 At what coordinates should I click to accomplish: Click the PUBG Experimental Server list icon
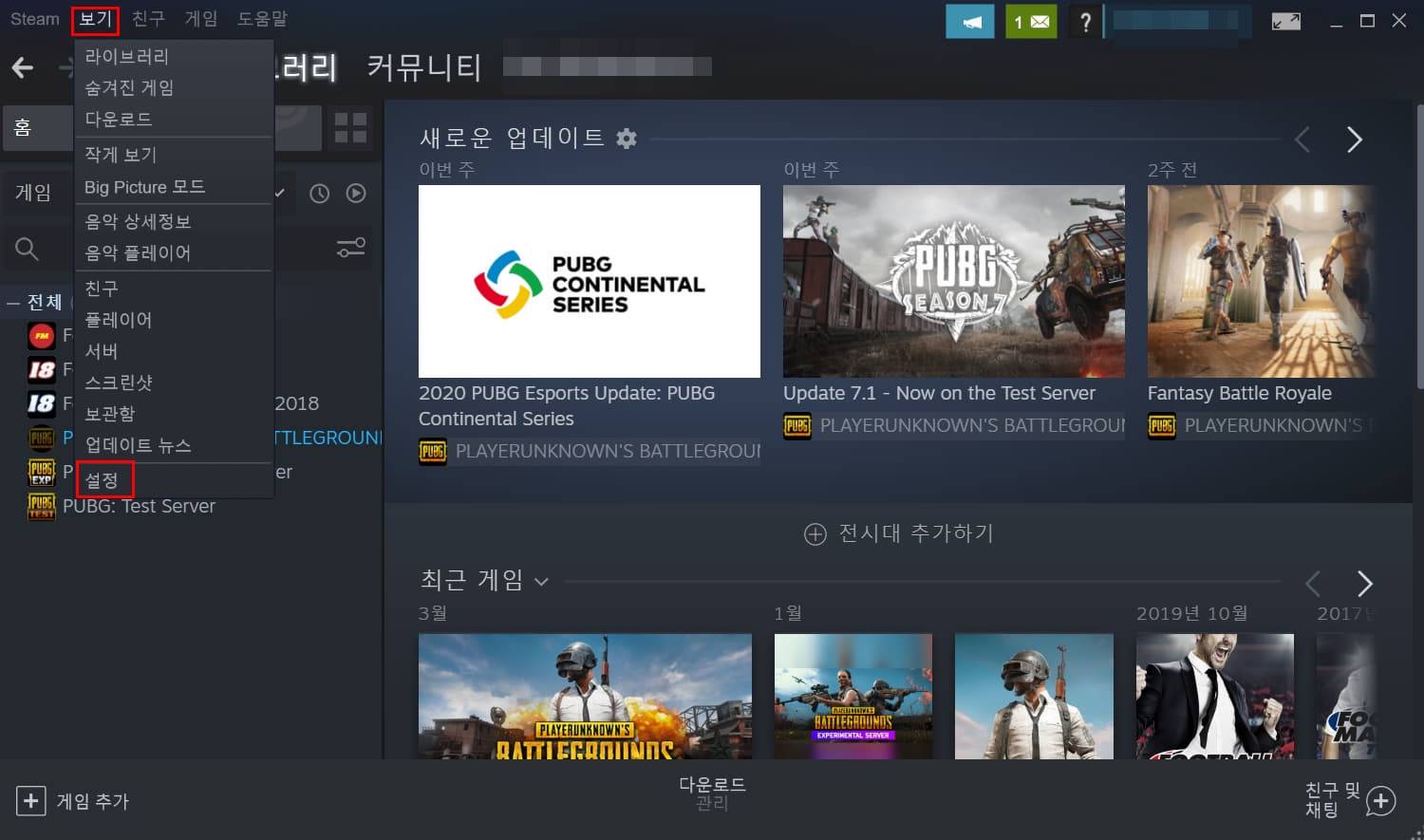[41, 472]
